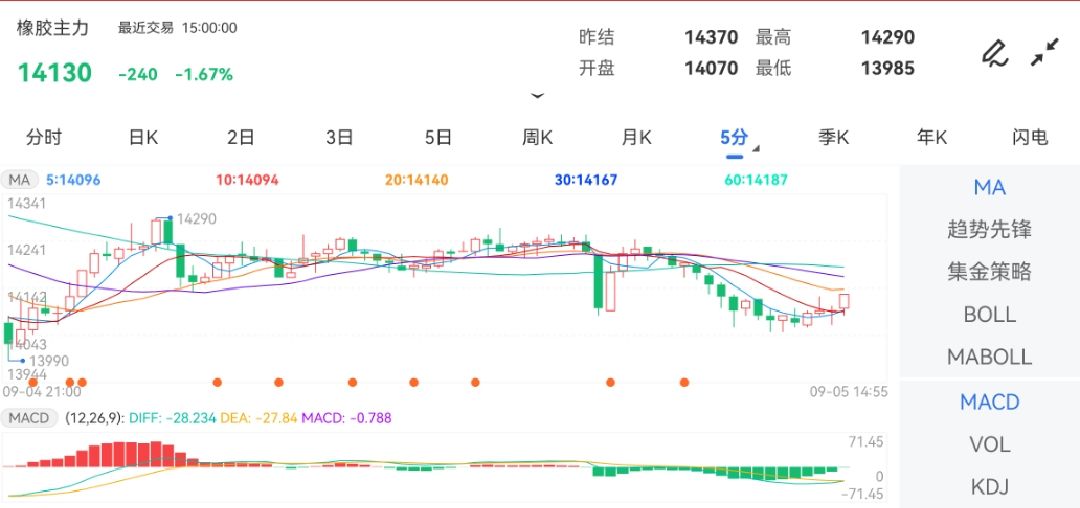The image size is (1080, 508).
Task: Click the price change value -240
Action: (138, 74)
